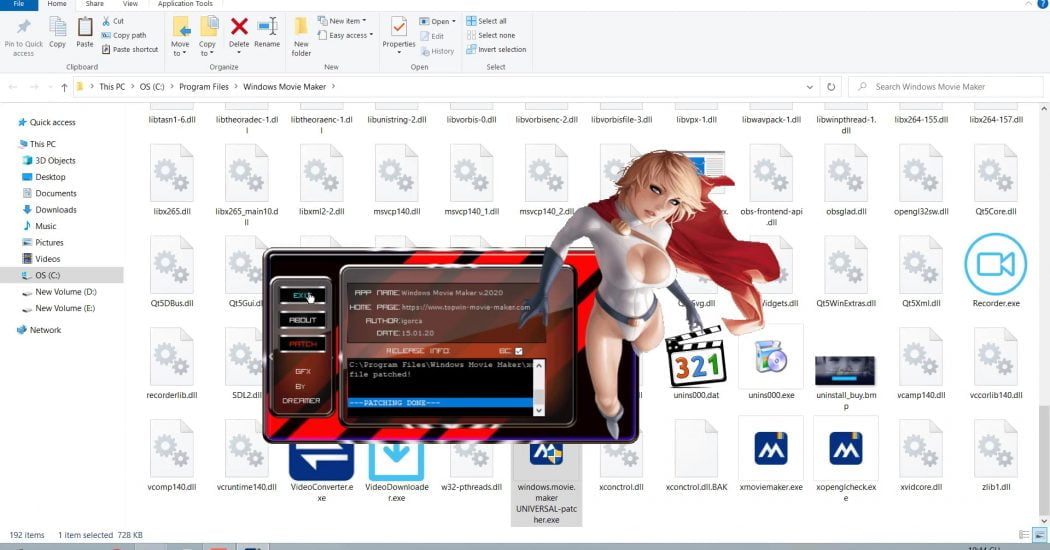Switch to the Home ribbon tab
Viewport: 1050px width, 550px height.
[x=57, y=4]
